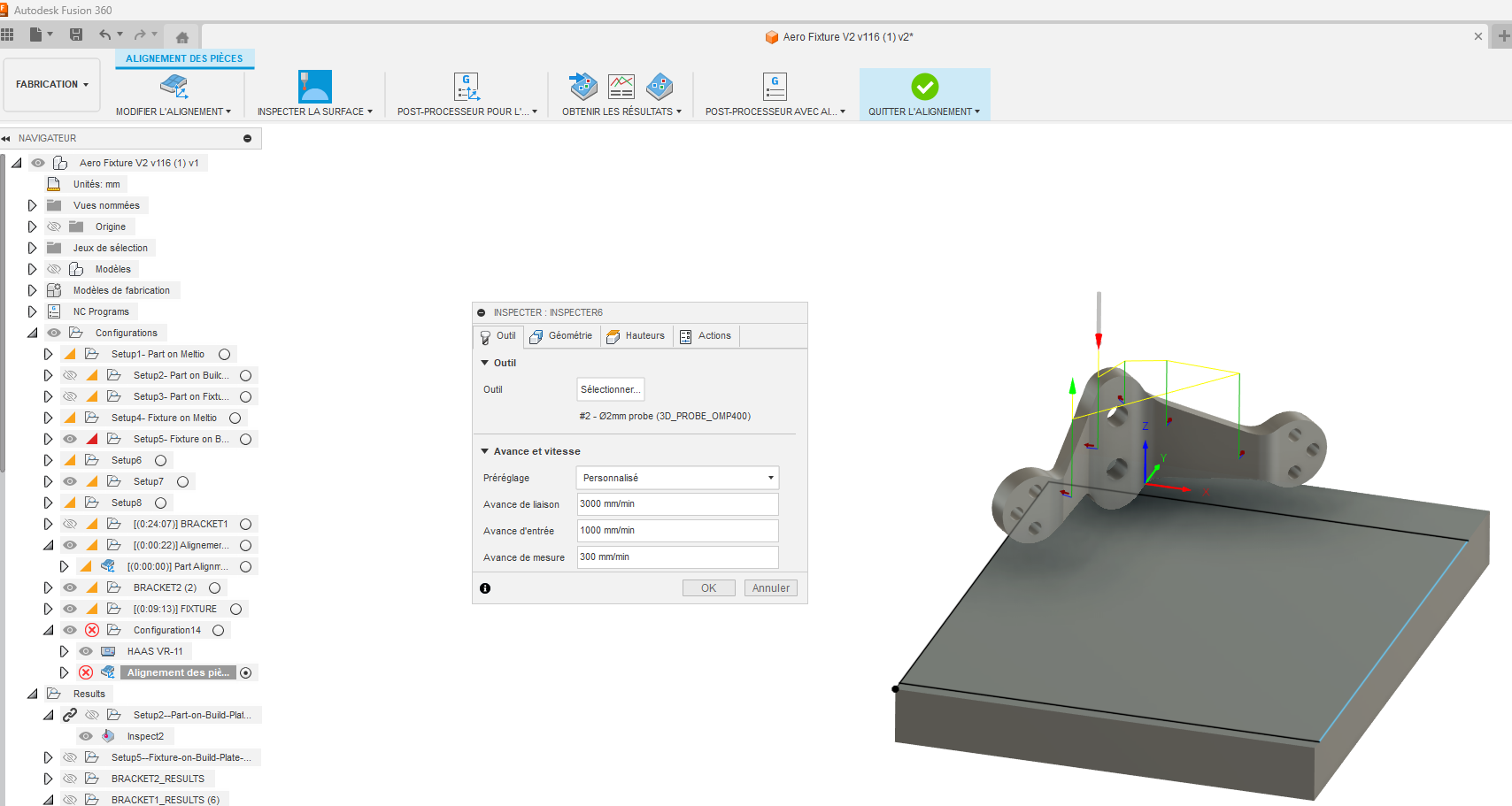Image resolution: width=1512 pixels, height=806 pixels.
Task: Switch to the Géométrie tab
Action: [x=561, y=336]
